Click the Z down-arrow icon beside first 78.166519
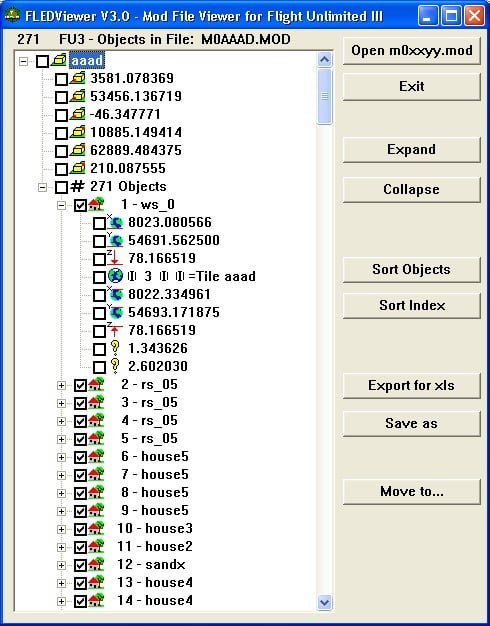This screenshot has width=490, height=626. coord(115,258)
